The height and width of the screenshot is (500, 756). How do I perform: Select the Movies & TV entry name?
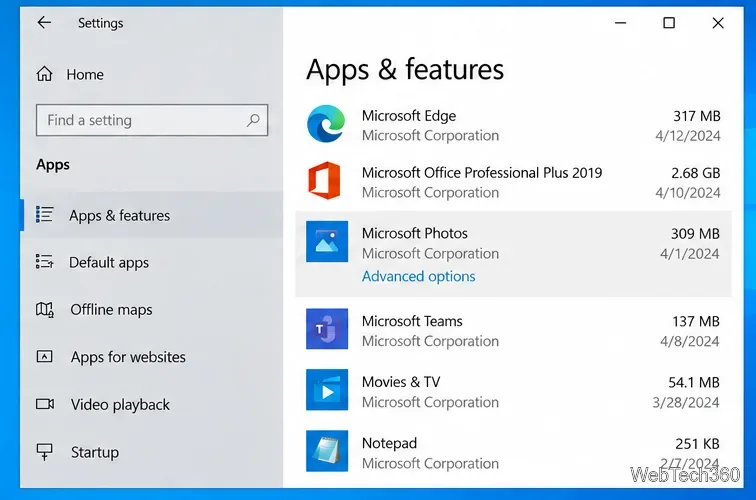click(x=401, y=382)
